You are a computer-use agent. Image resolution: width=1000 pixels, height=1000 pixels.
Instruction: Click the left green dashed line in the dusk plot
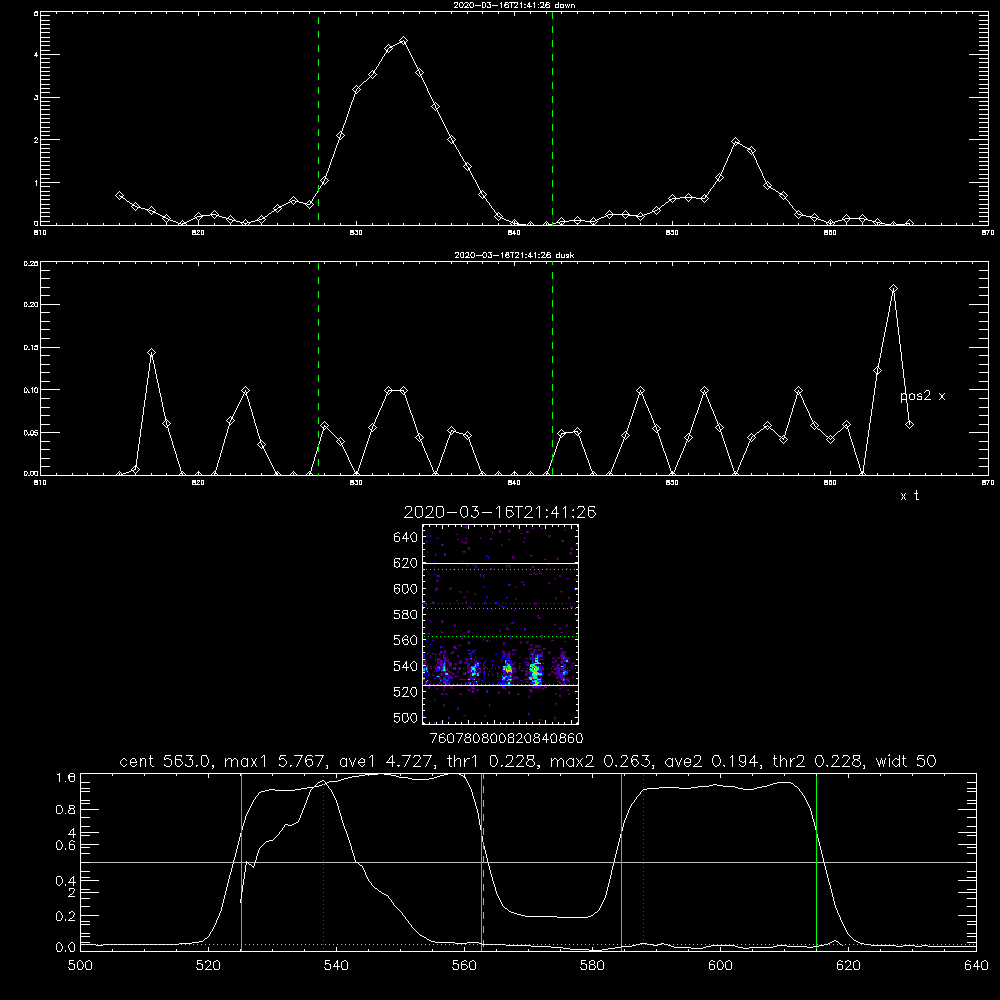coord(318,369)
